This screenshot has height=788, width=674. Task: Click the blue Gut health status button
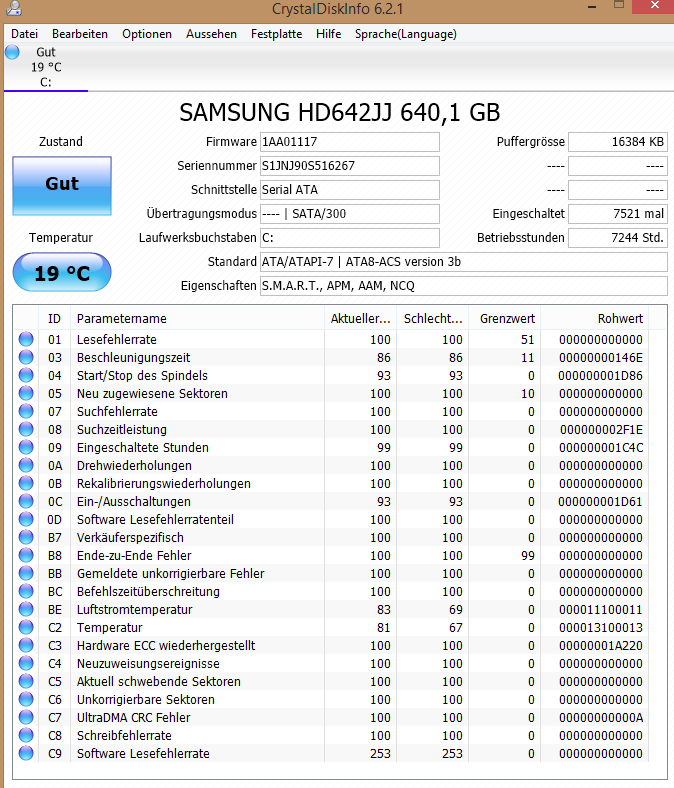tap(62, 185)
